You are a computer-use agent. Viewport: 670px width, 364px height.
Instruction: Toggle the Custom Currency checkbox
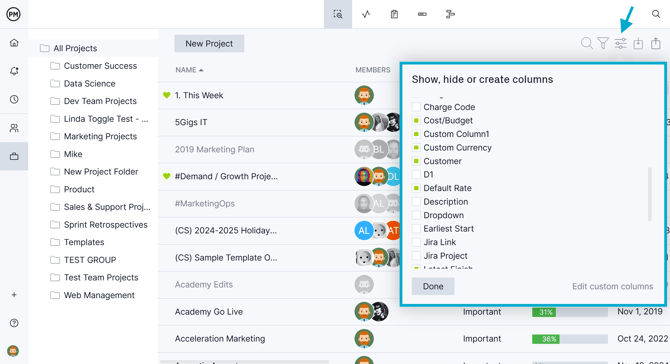tap(416, 147)
